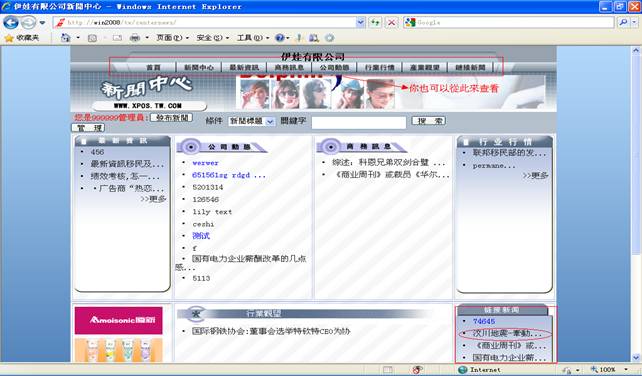Image resolution: width=642 pixels, height=376 pixels.
Task: Select the 新聞中心 navigation tab
Action: [199, 68]
